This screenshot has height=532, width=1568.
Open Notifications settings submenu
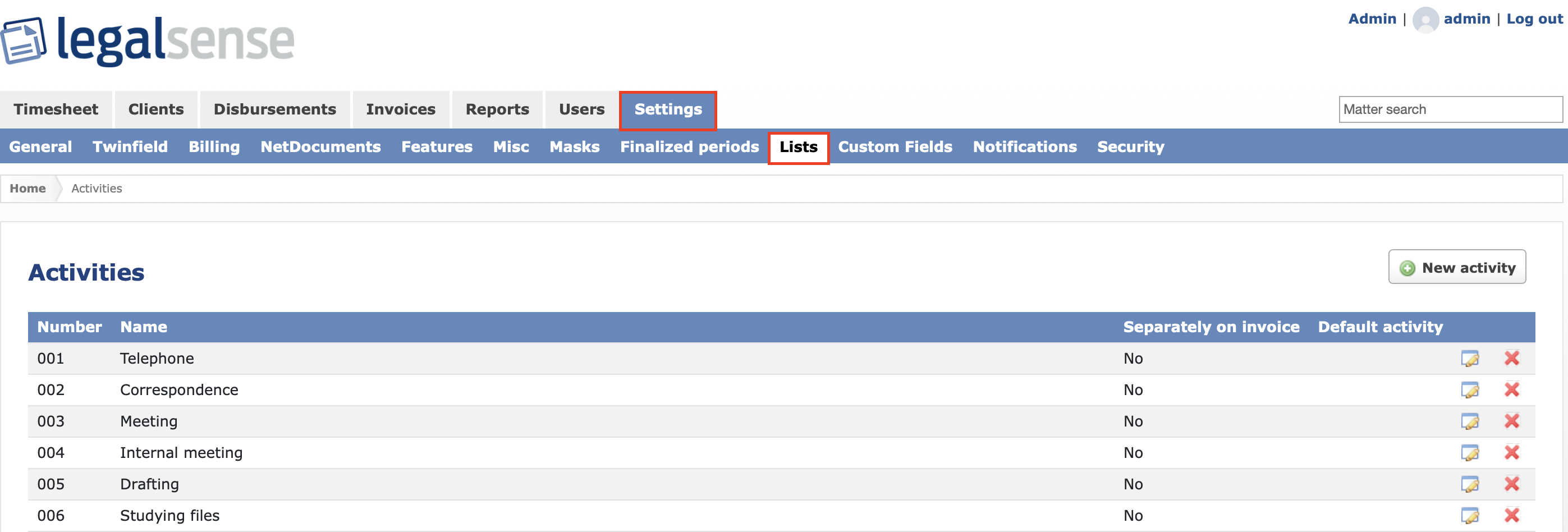coord(1024,146)
